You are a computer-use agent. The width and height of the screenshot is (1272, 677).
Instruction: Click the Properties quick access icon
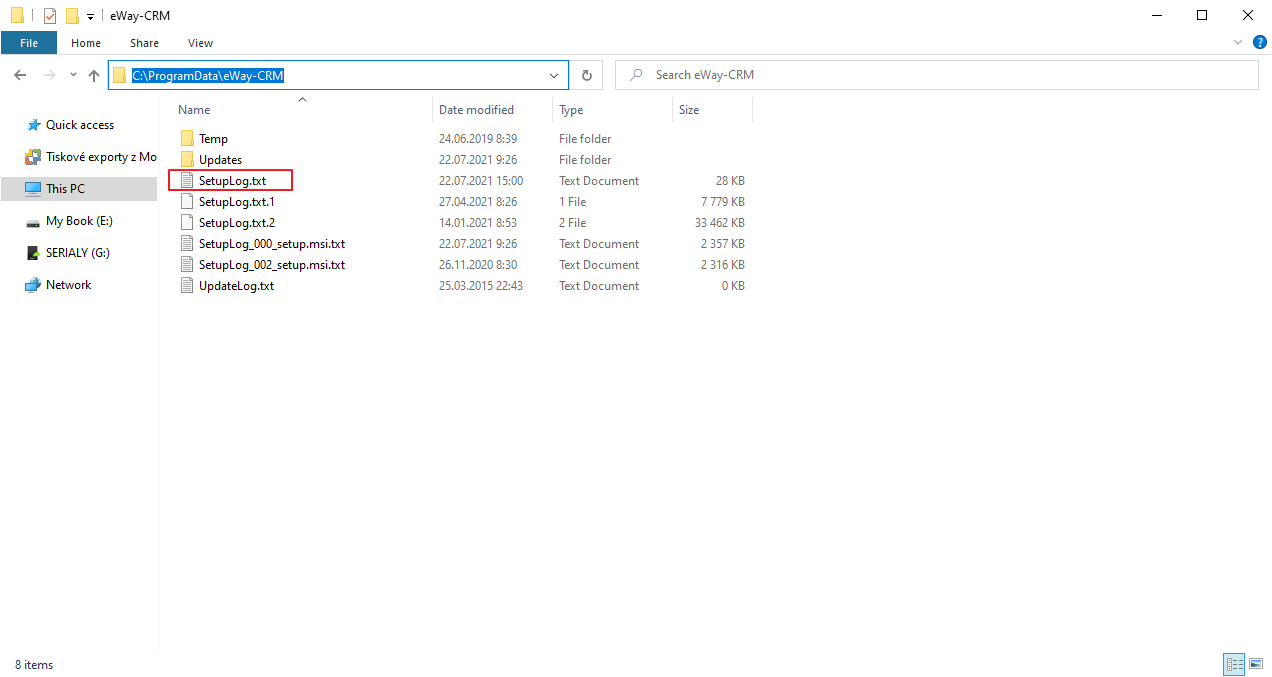50,16
